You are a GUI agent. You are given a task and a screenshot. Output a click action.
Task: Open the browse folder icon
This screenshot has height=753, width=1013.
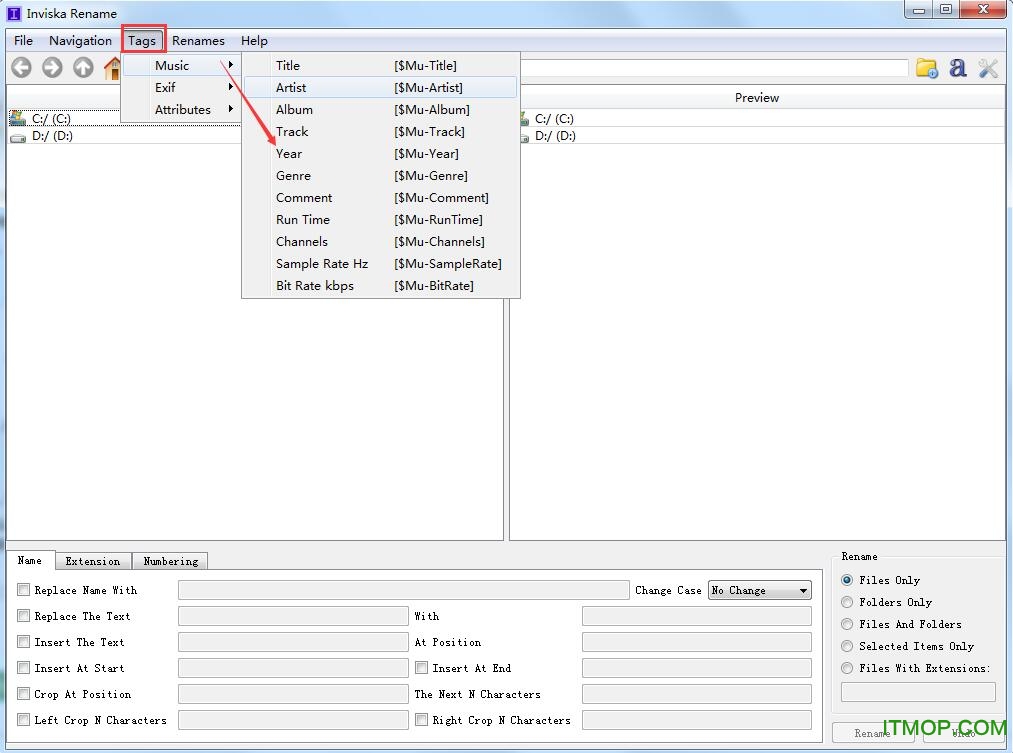[926, 68]
